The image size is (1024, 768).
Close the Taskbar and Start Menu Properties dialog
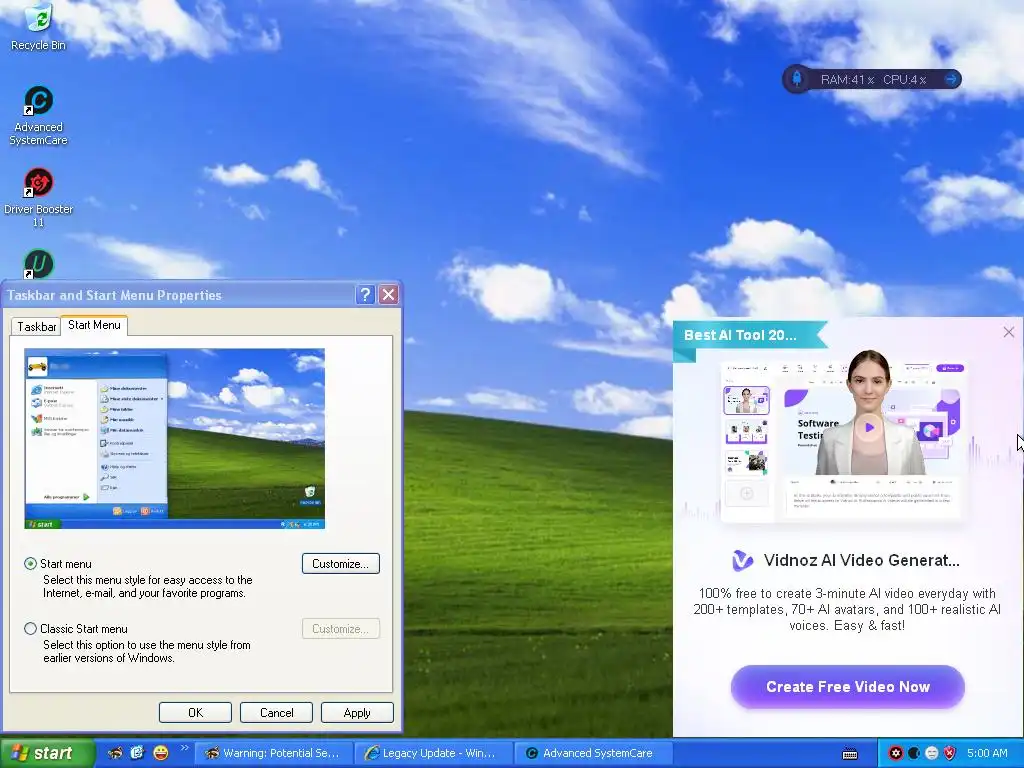(389, 295)
